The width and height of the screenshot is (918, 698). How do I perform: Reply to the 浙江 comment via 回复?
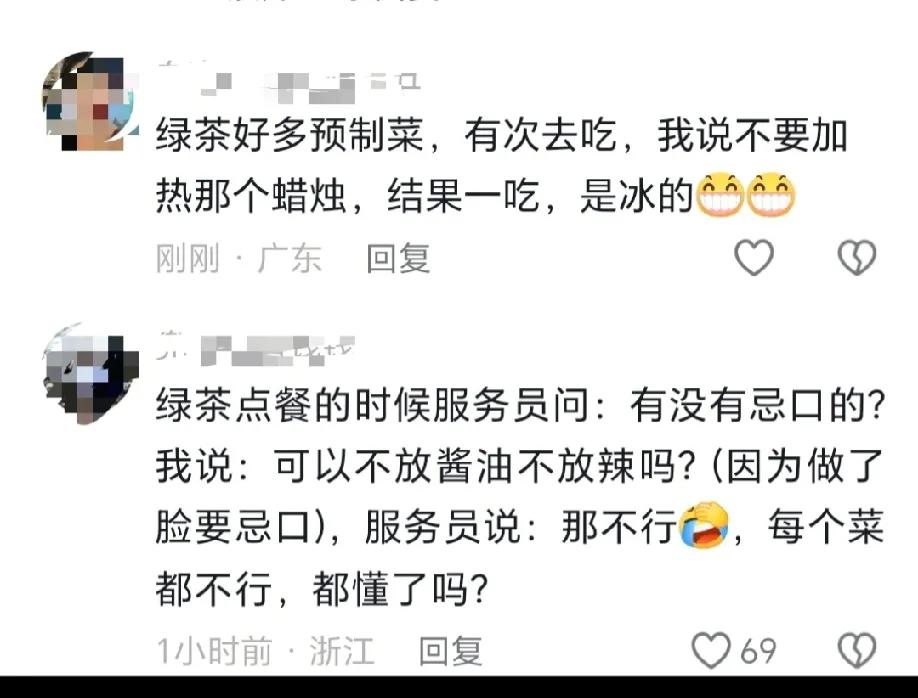pos(451,651)
